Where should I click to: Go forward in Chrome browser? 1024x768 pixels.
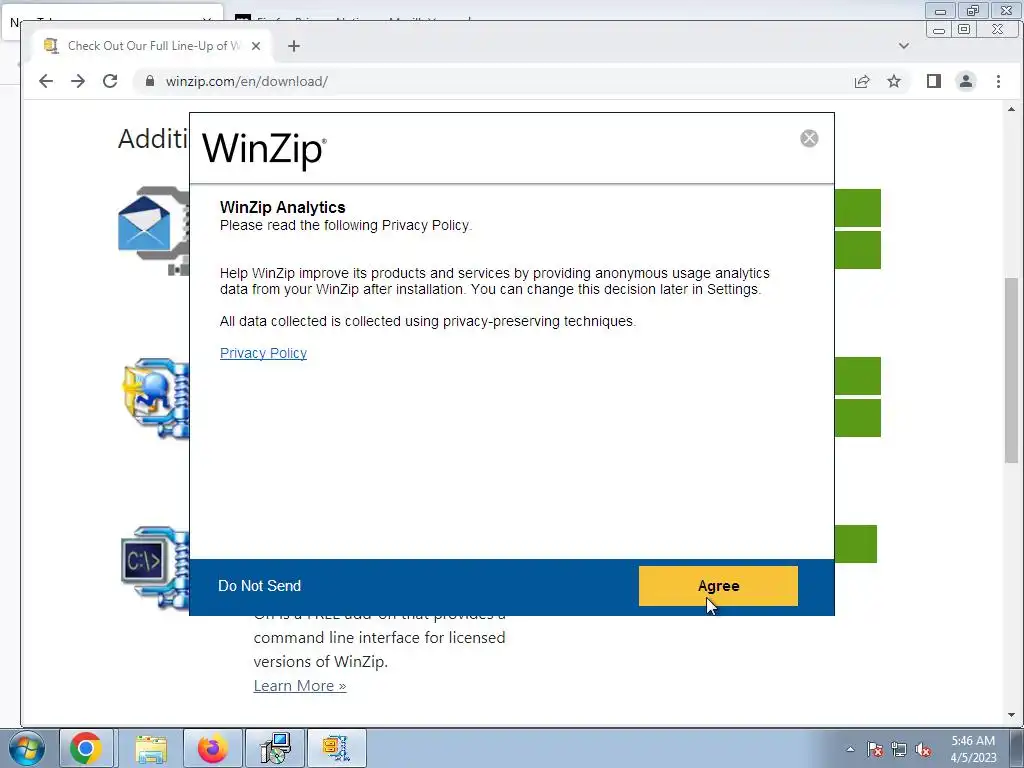(x=78, y=81)
